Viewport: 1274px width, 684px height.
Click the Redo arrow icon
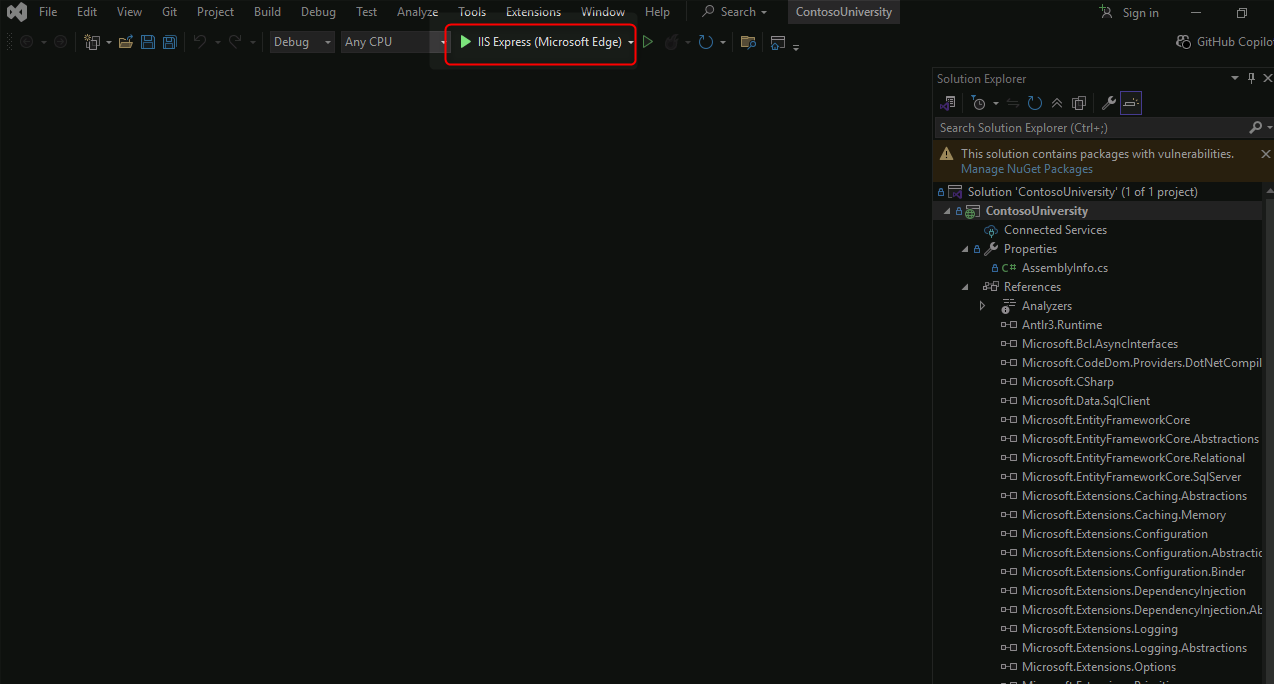point(235,42)
